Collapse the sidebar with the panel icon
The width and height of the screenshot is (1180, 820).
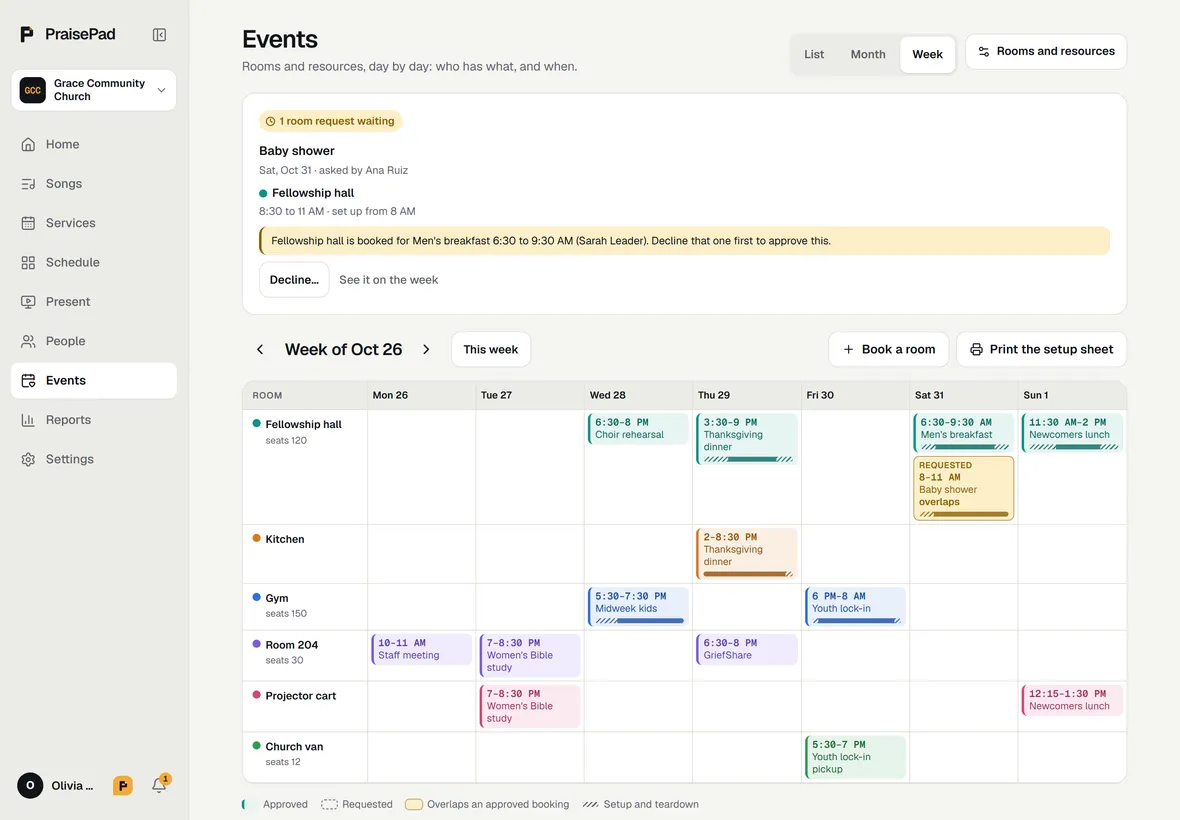pyautogui.click(x=160, y=35)
